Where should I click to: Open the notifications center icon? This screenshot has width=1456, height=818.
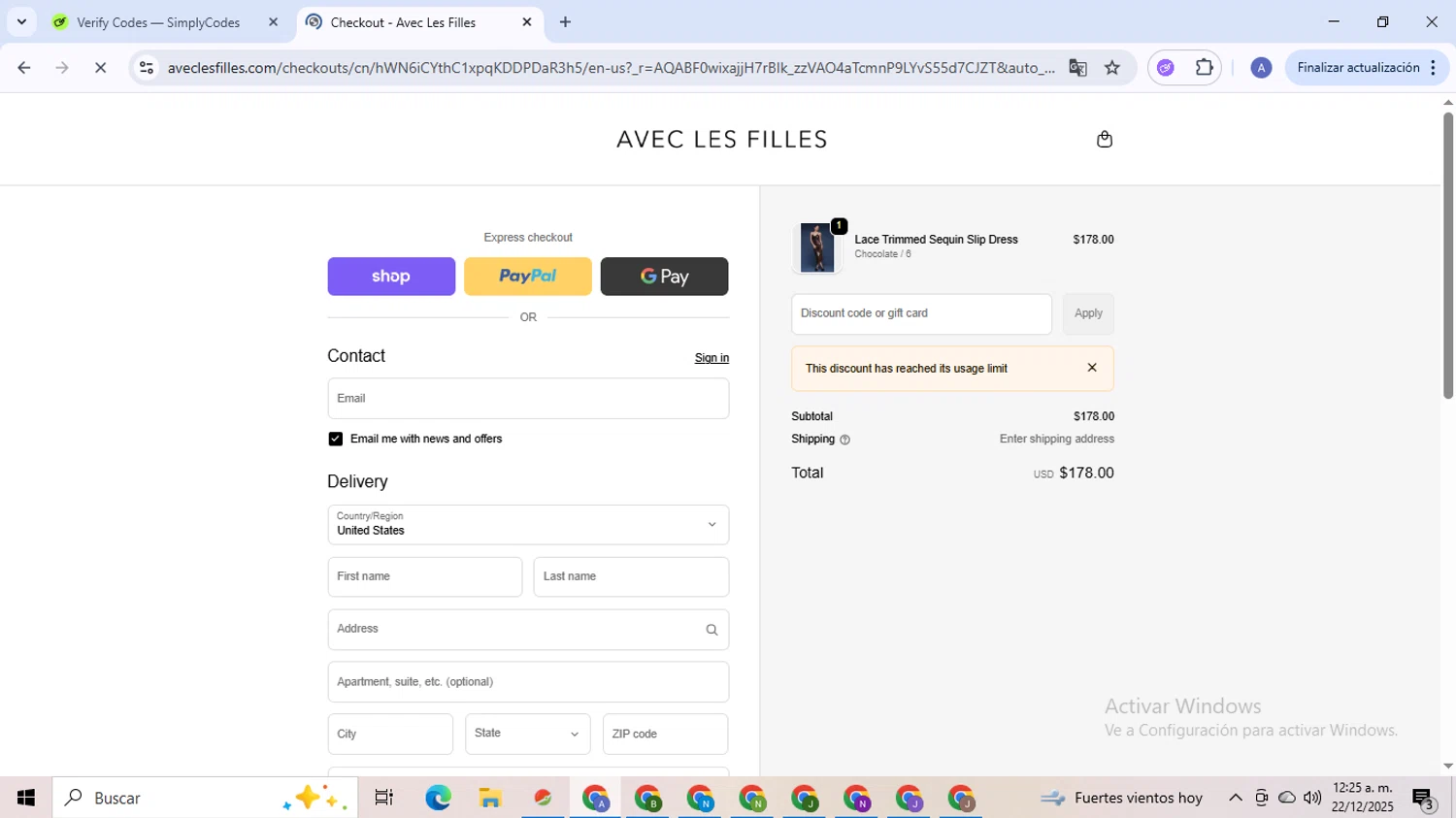[x=1424, y=800]
